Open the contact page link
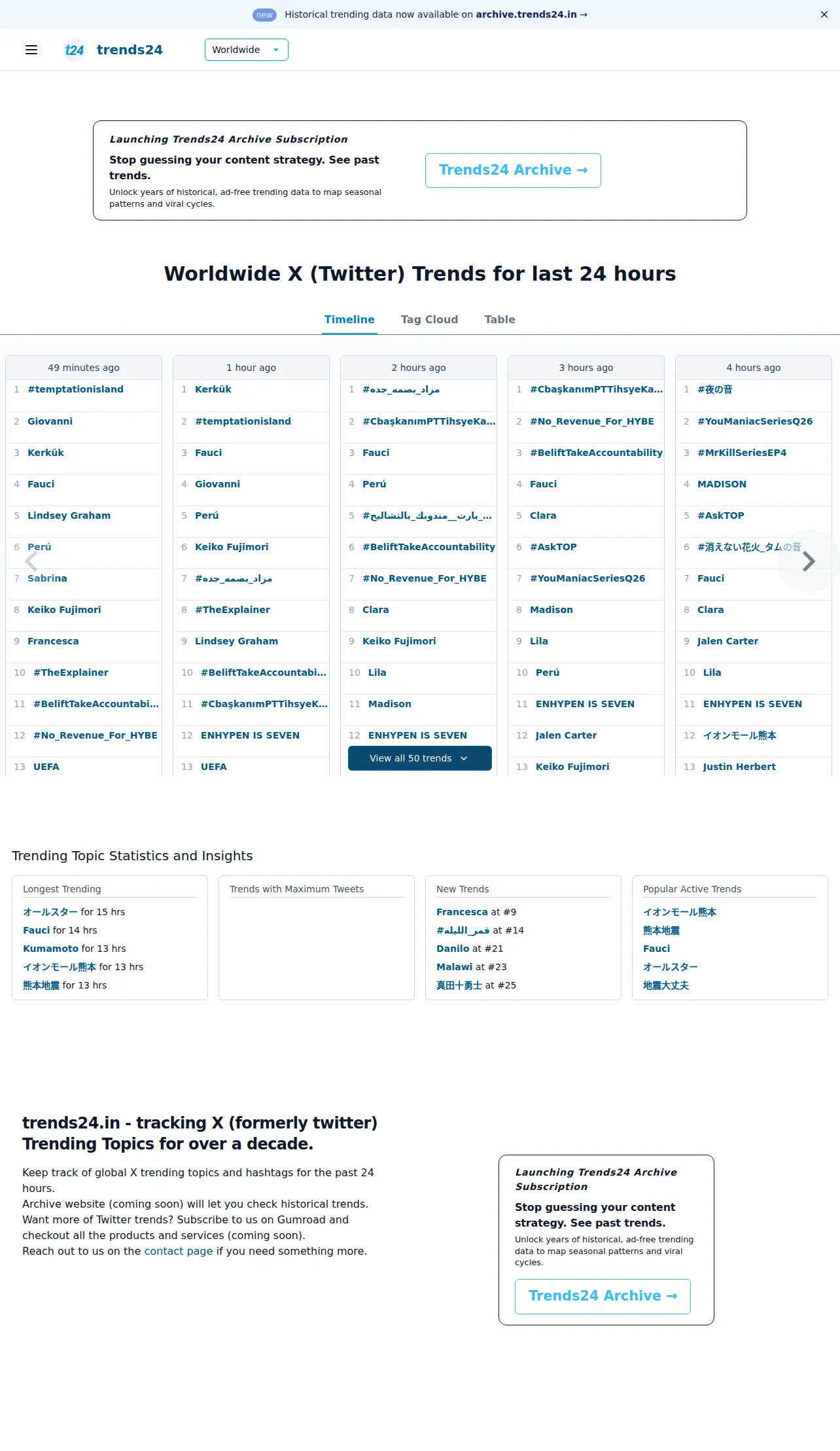The height and width of the screenshot is (1451, 840). click(179, 1251)
